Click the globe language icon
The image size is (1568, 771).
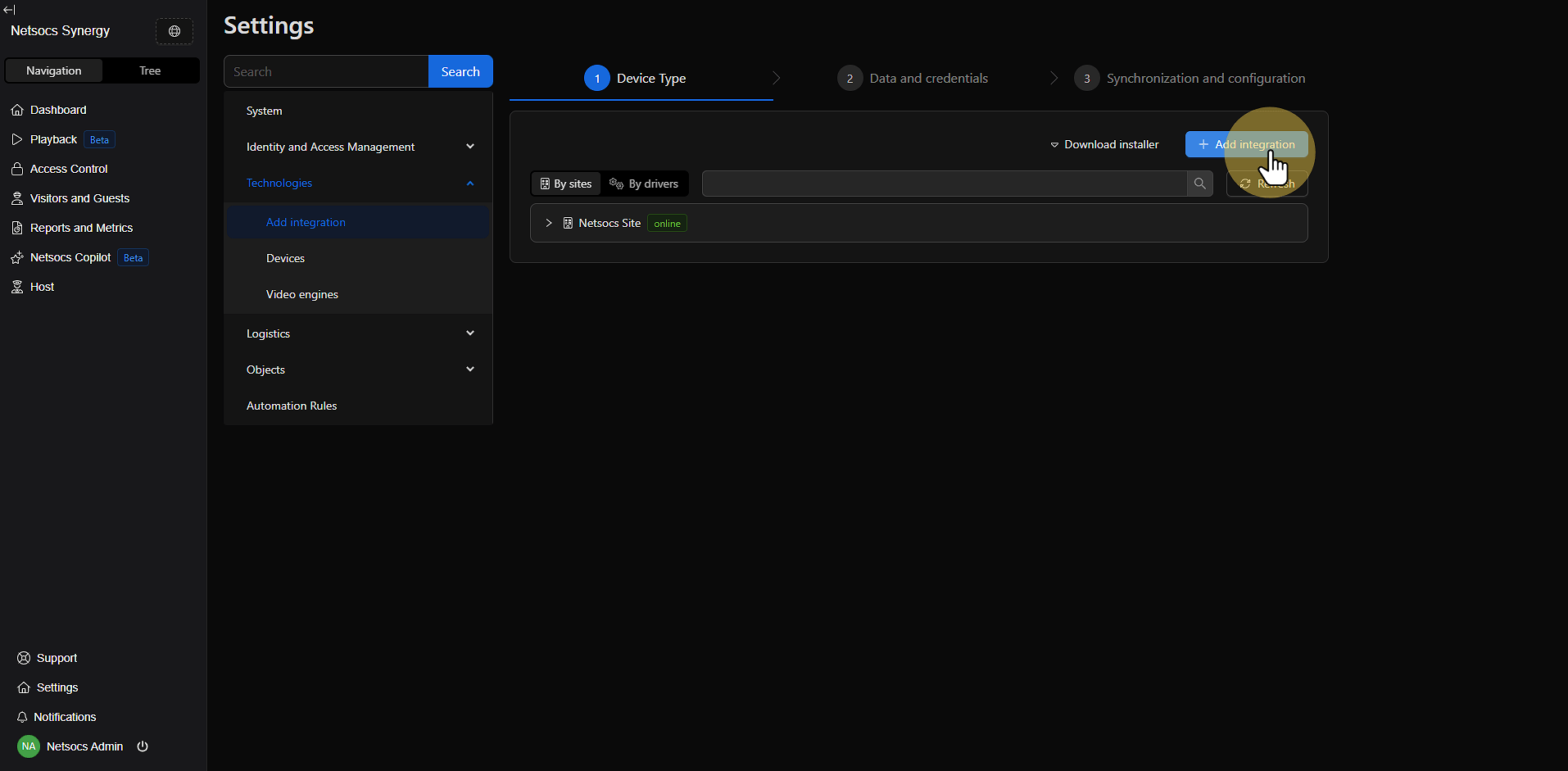pyautogui.click(x=174, y=31)
